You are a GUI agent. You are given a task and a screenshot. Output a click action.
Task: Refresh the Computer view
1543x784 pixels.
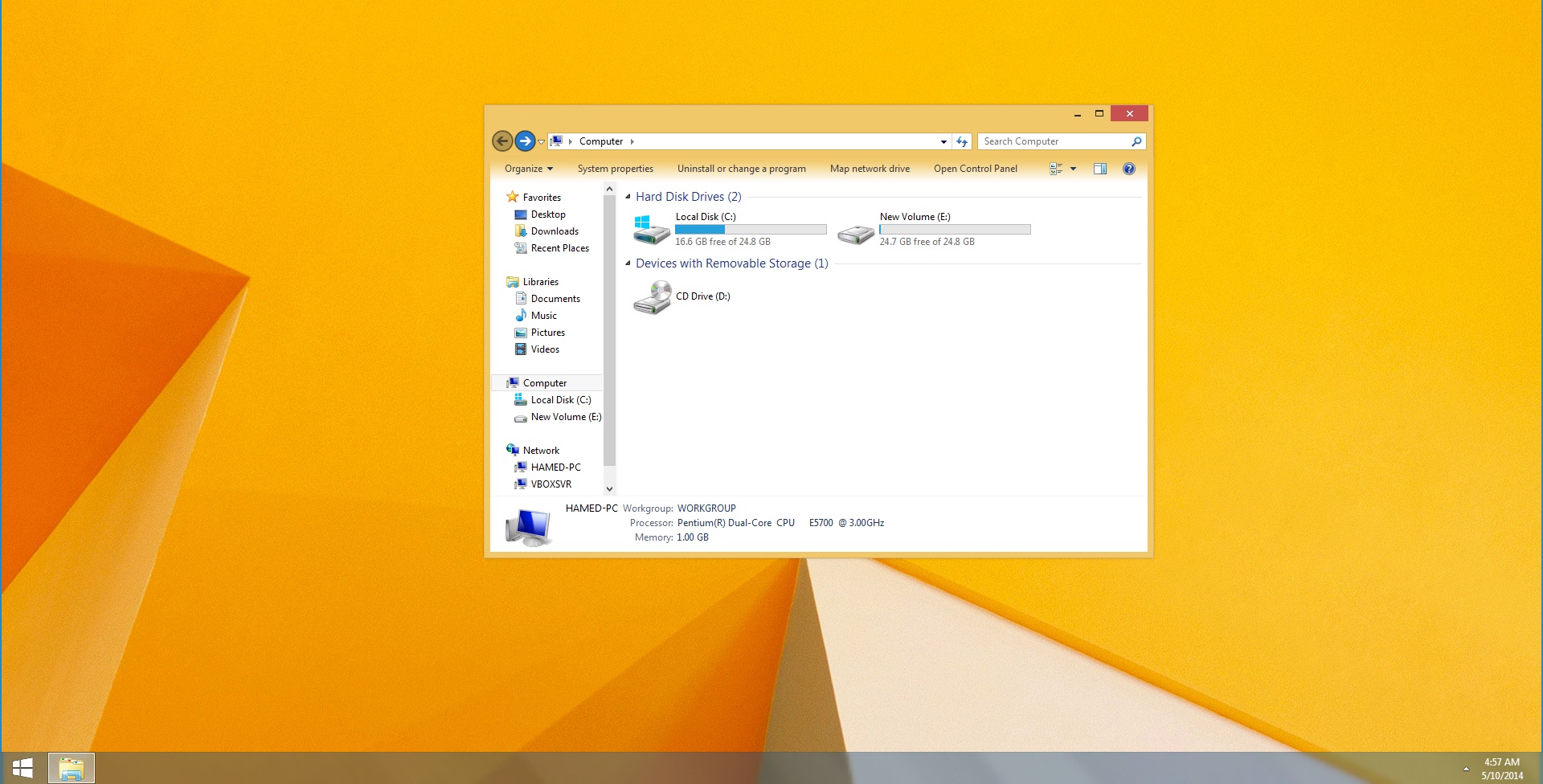962,141
